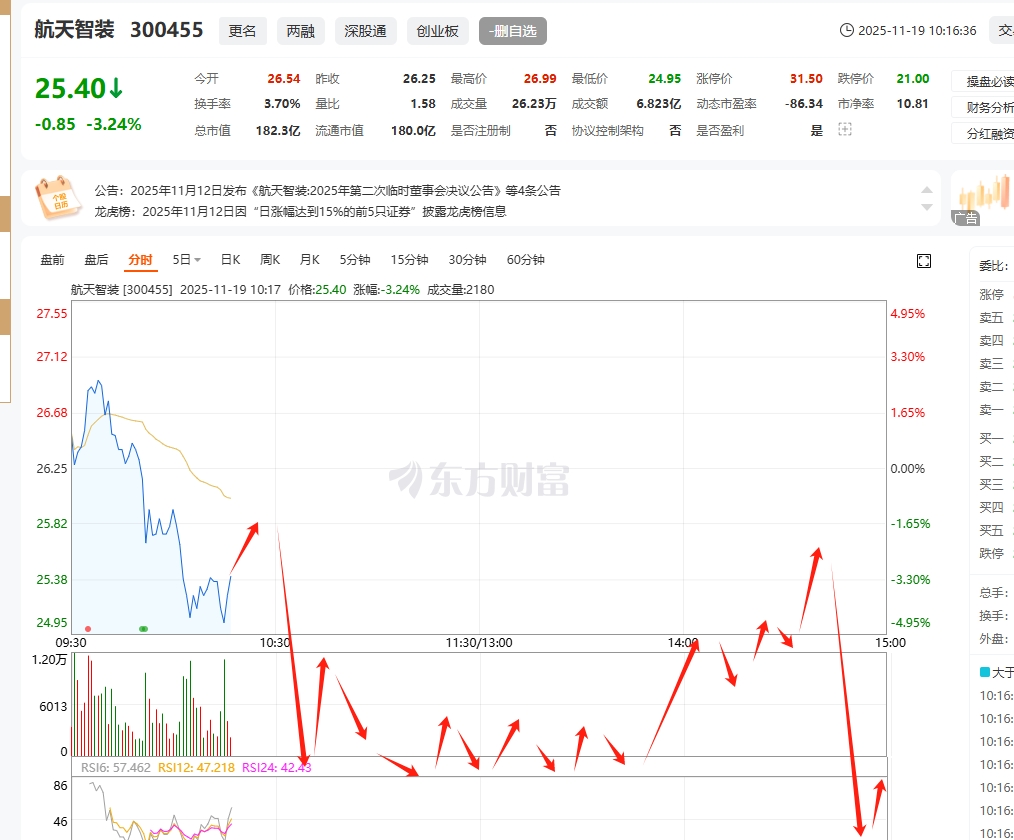
Task: Open the 操盘必读 side link
Action: [x=984, y=81]
